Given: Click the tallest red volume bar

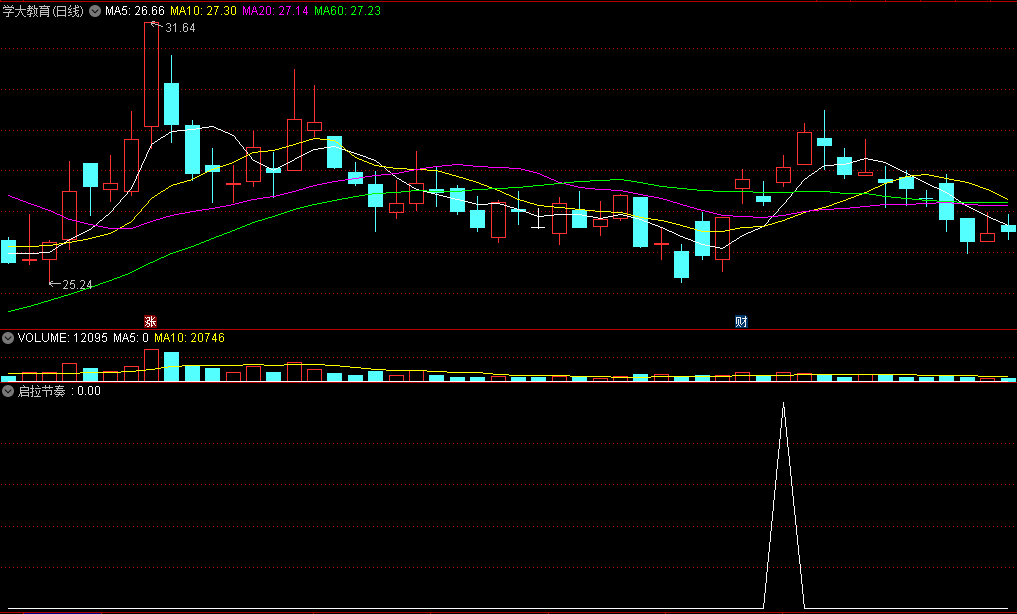Looking at the screenshot, I should pos(151,365).
